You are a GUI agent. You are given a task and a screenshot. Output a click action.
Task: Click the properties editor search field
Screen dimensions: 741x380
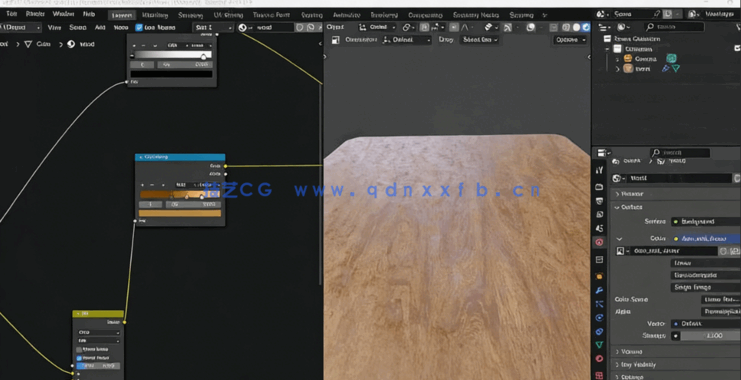coord(680,153)
